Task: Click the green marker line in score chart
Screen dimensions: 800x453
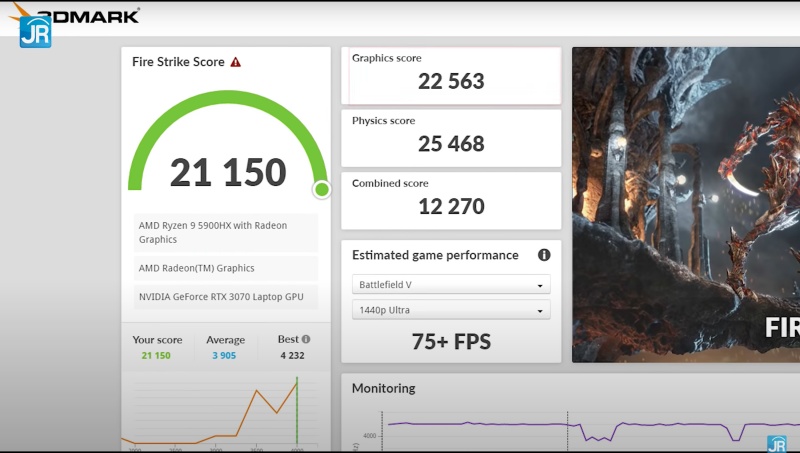Action: point(297,410)
